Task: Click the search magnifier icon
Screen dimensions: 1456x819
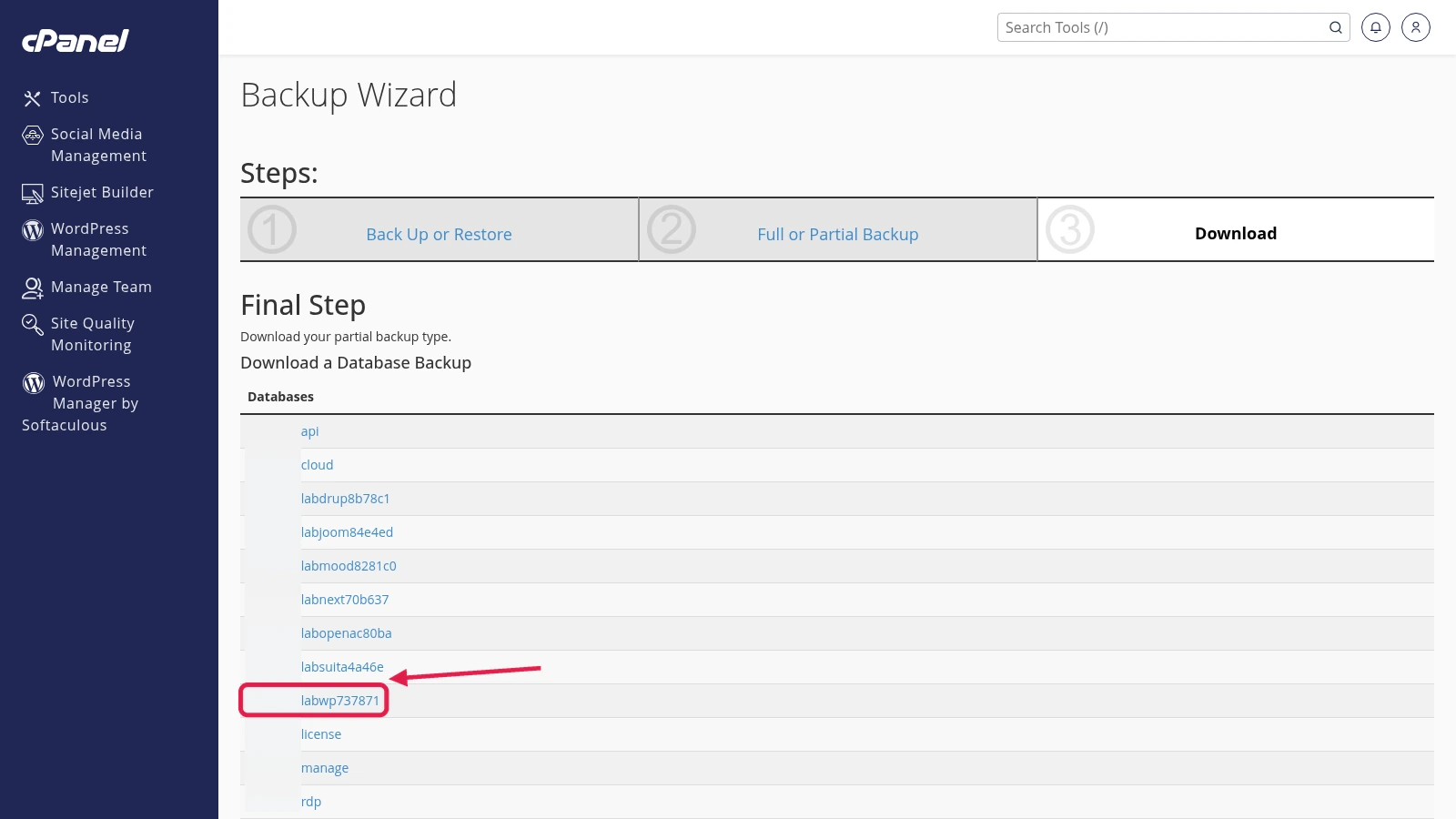Action: click(1335, 27)
